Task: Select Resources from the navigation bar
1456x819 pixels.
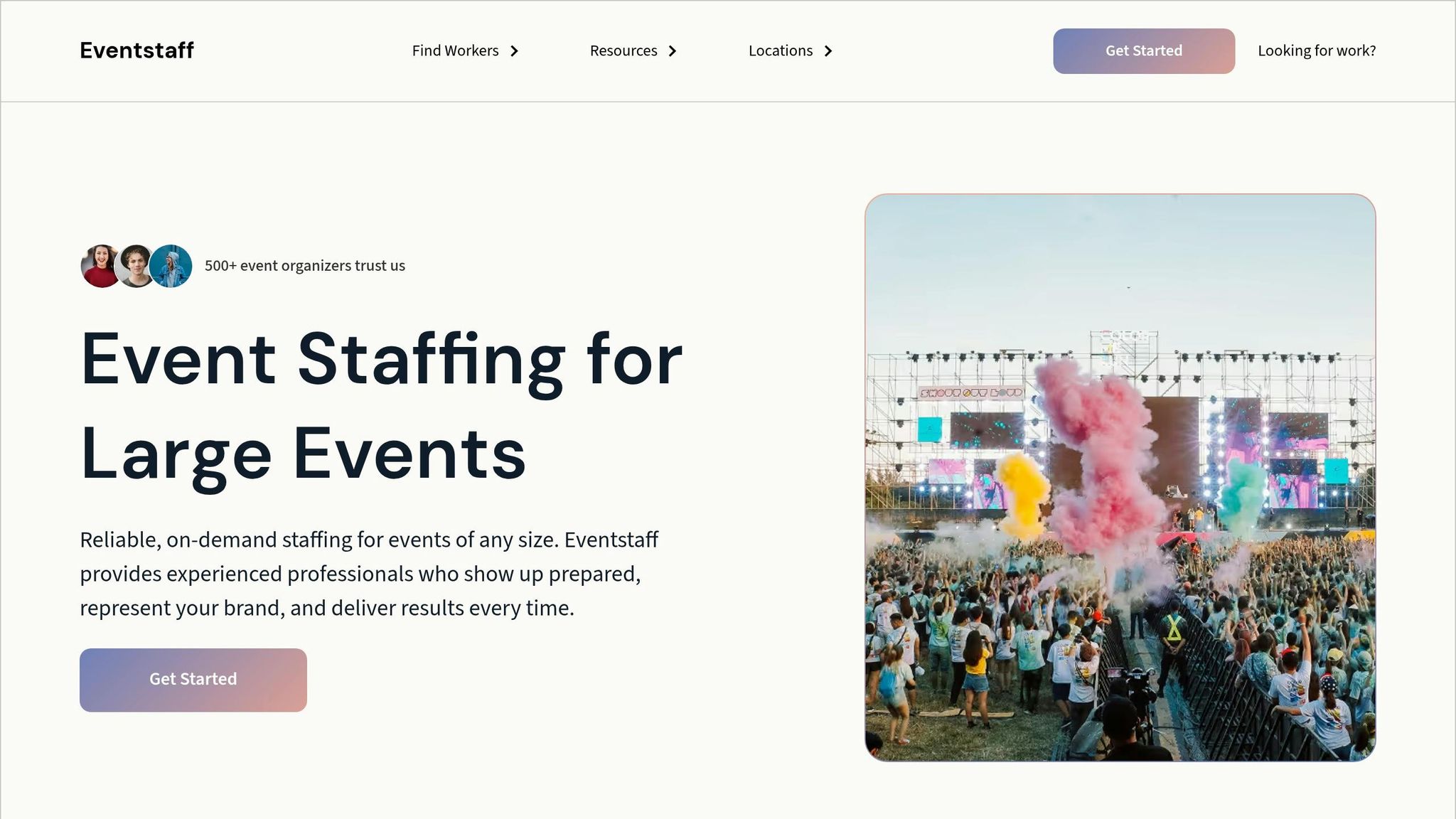Action: pos(623,50)
